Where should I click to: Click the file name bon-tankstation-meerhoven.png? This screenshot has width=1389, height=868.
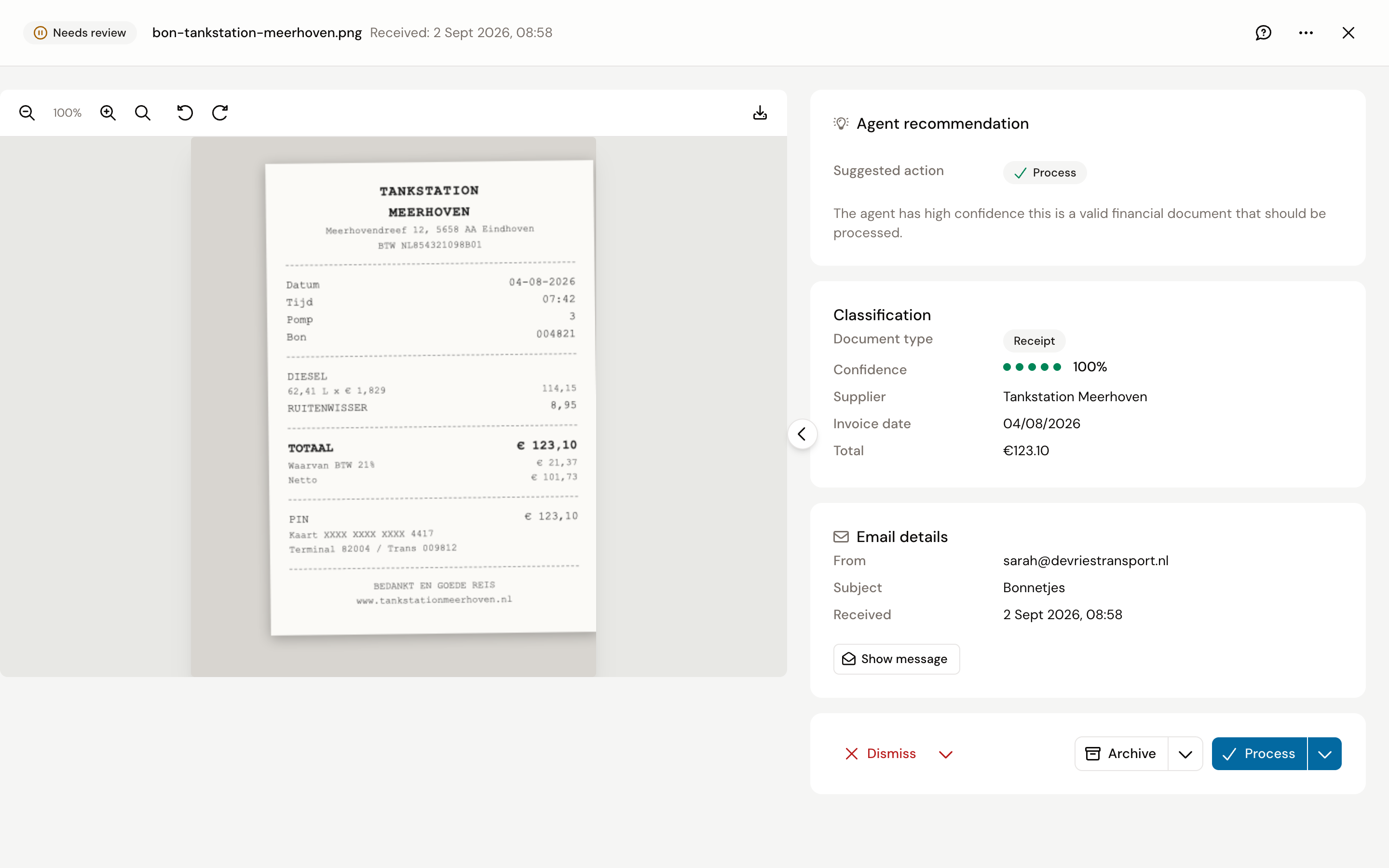click(x=257, y=33)
